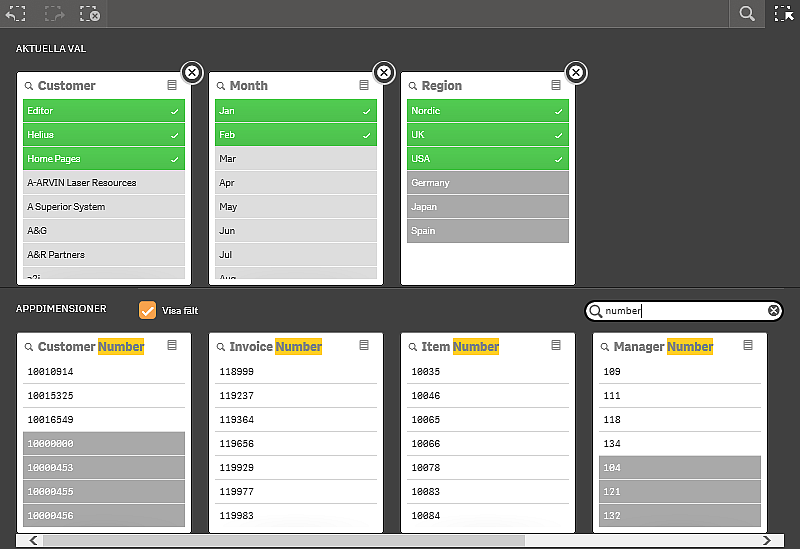This screenshot has height=549, width=800.
Task: Open Item Number list menu icon
Action: [556, 345]
